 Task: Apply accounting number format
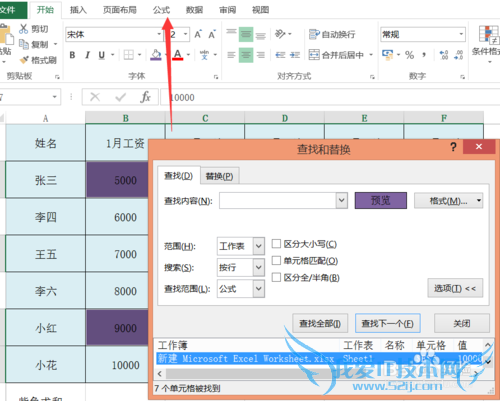387,55
